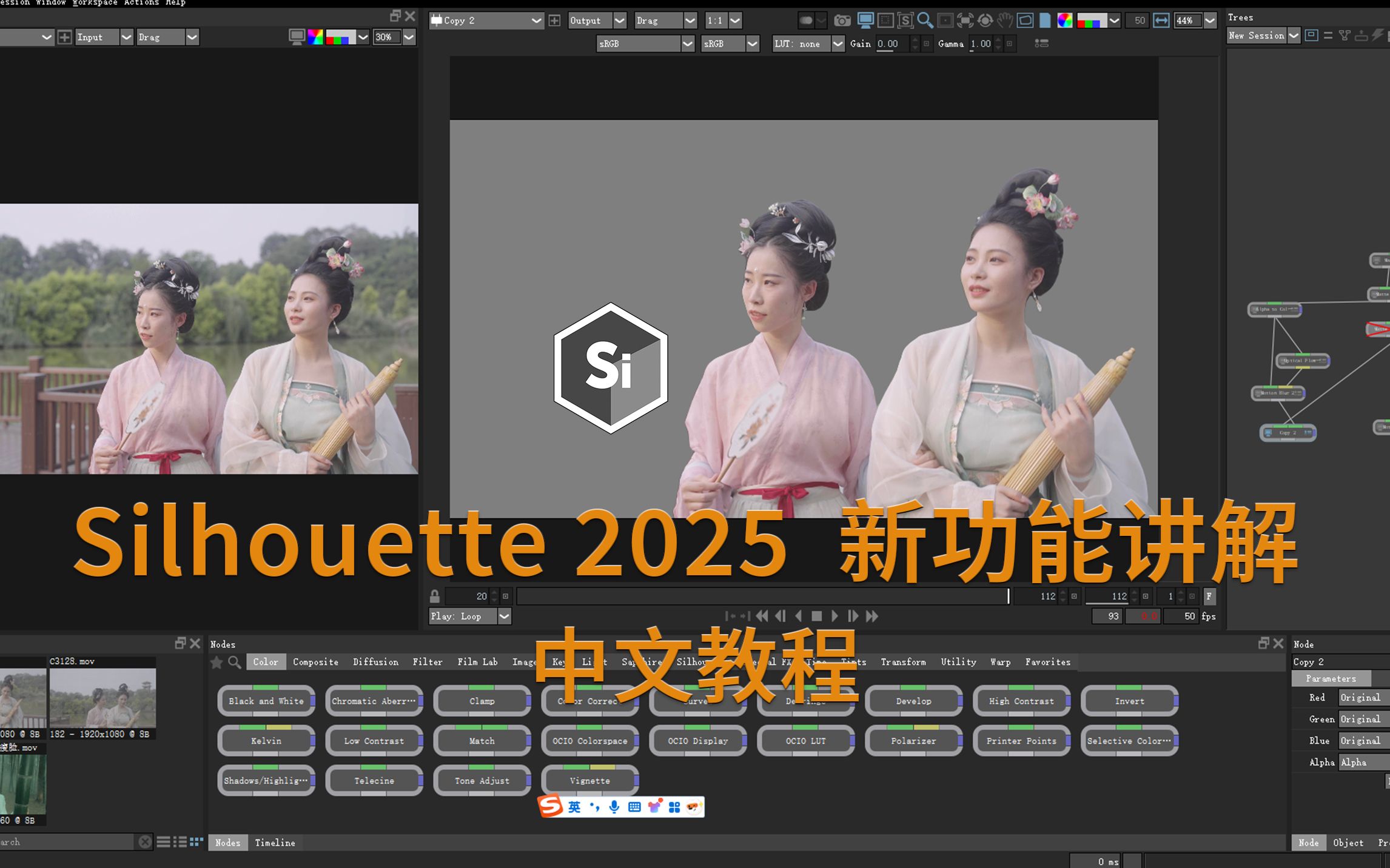The width and height of the screenshot is (1390, 868).
Task: Click the snapshot camera icon
Action: [x=842, y=21]
